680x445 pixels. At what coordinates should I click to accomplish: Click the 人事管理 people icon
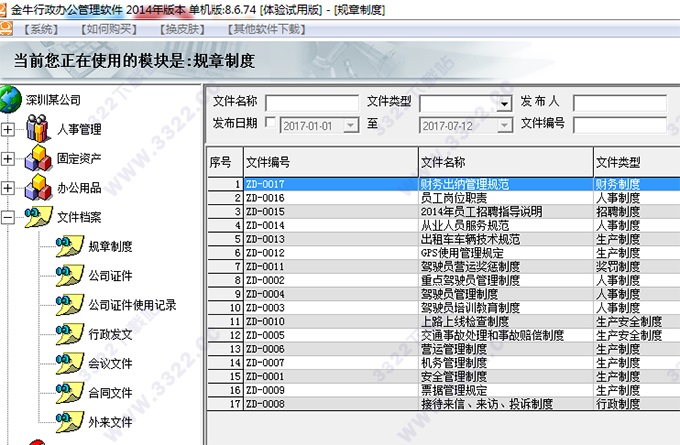[38, 128]
